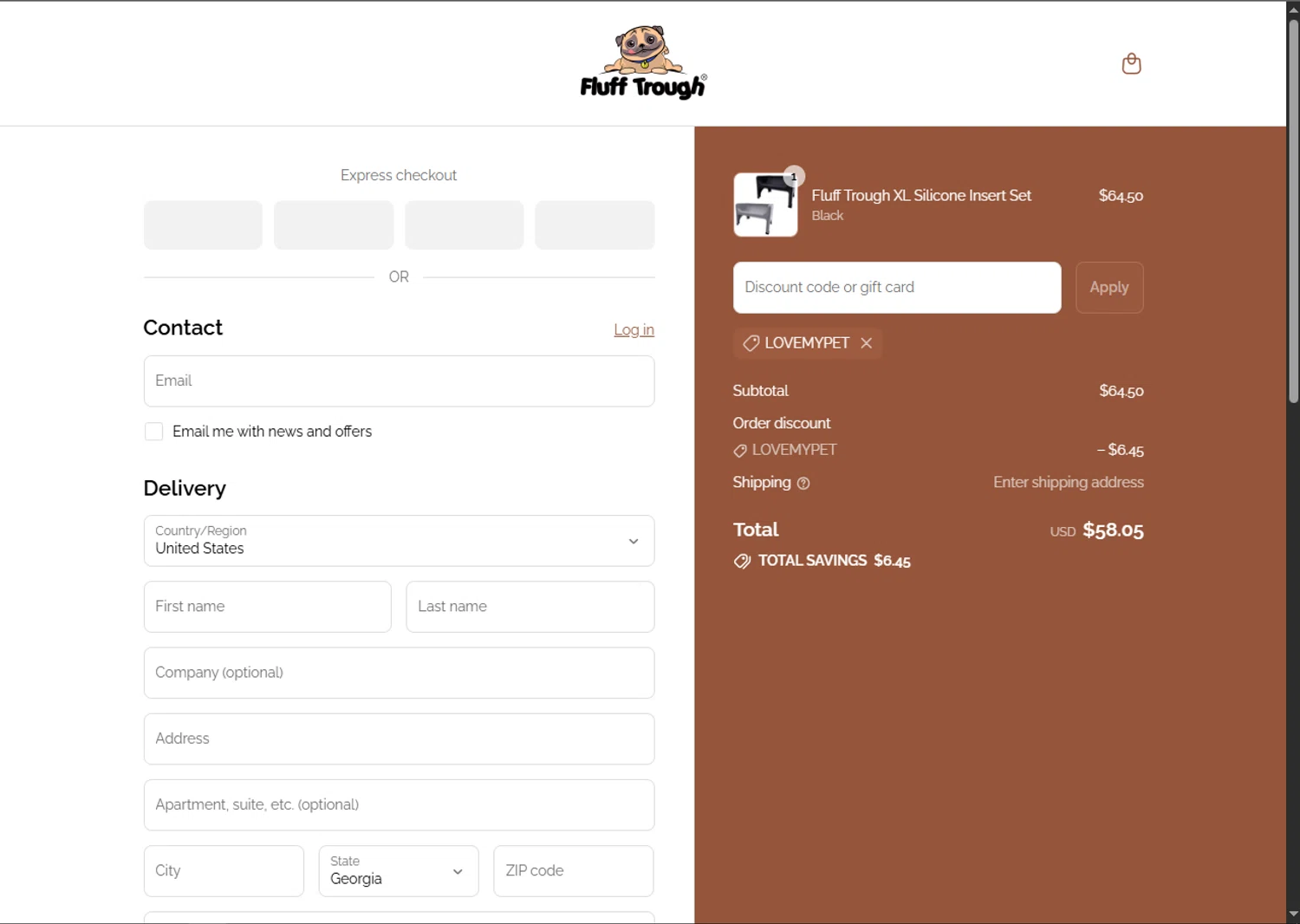The height and width of the screenshot is (924, 1300).
Task: Remove the LOVEMYPET discount code
Action: click(866, 343)
